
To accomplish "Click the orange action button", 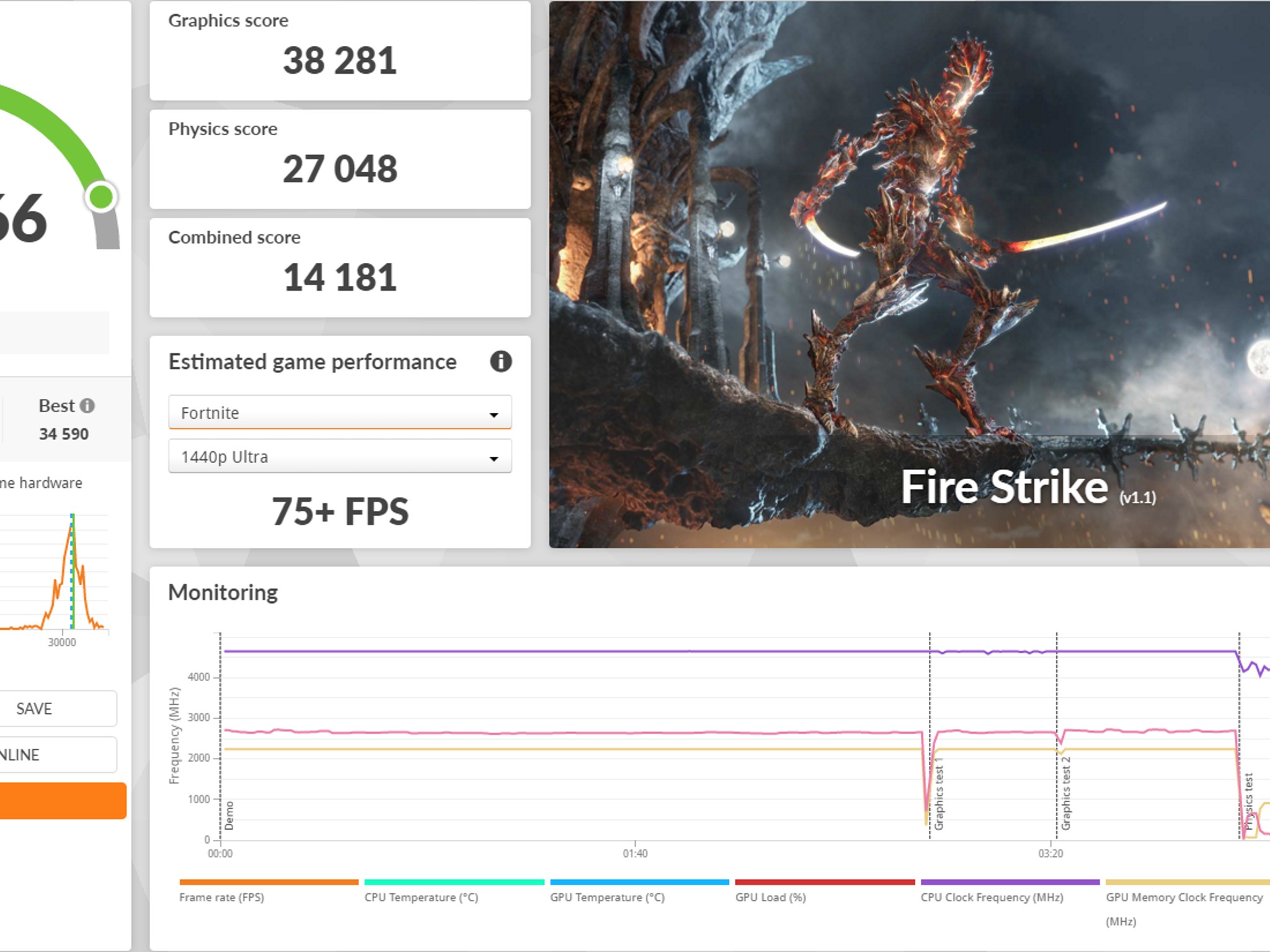I will (x=62, y=801).
